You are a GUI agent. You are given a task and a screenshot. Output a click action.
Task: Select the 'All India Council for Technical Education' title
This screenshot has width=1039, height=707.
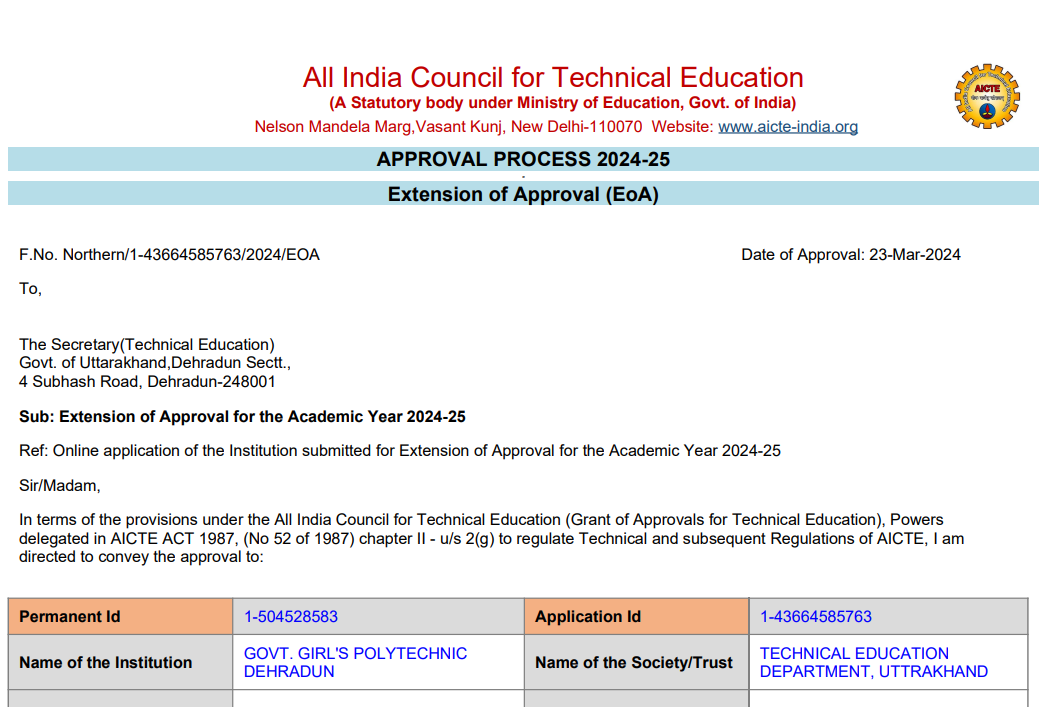point(553,78)
